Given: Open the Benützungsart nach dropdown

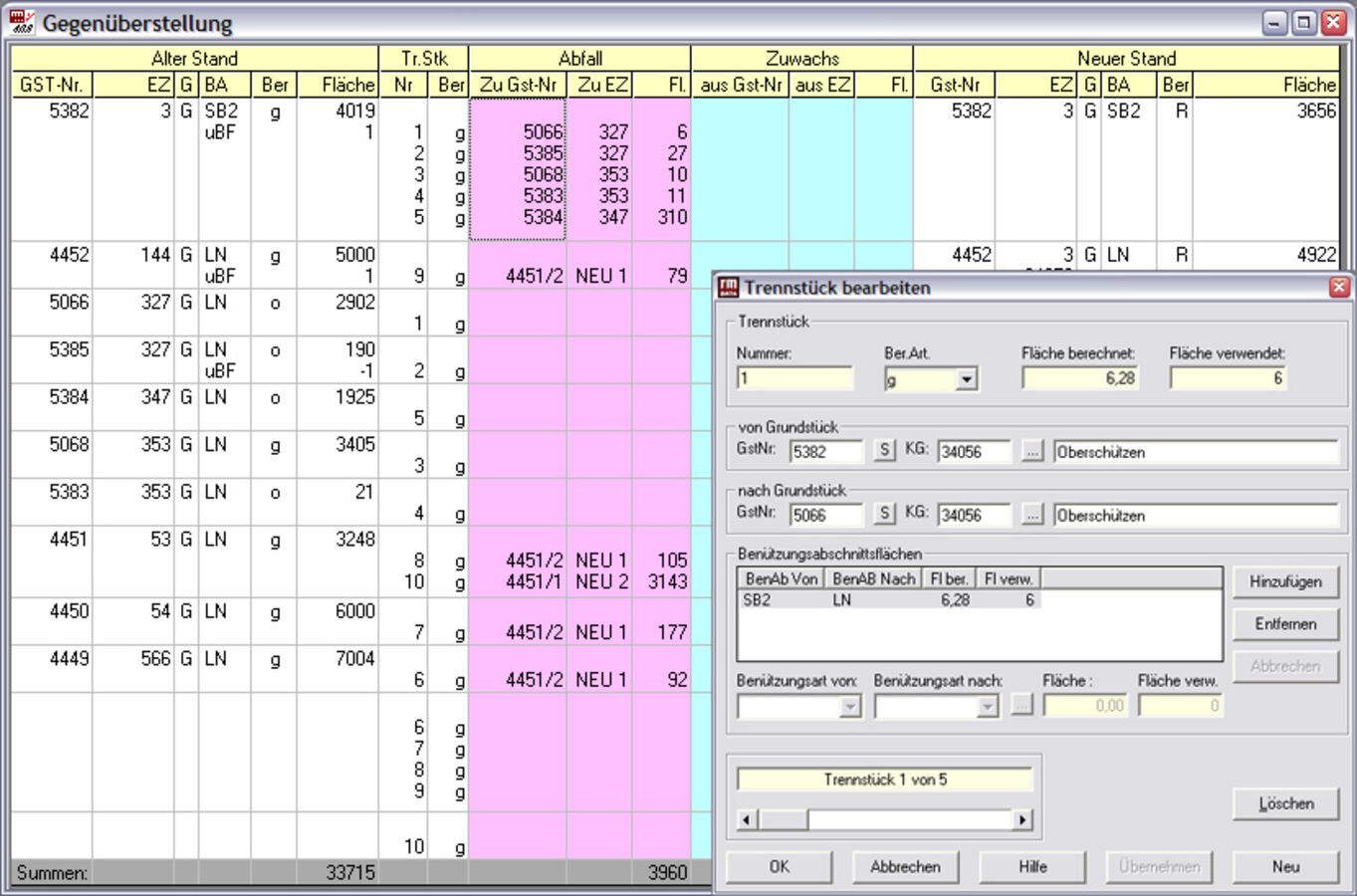Looking at the screenshot, I should pos(987,706).
